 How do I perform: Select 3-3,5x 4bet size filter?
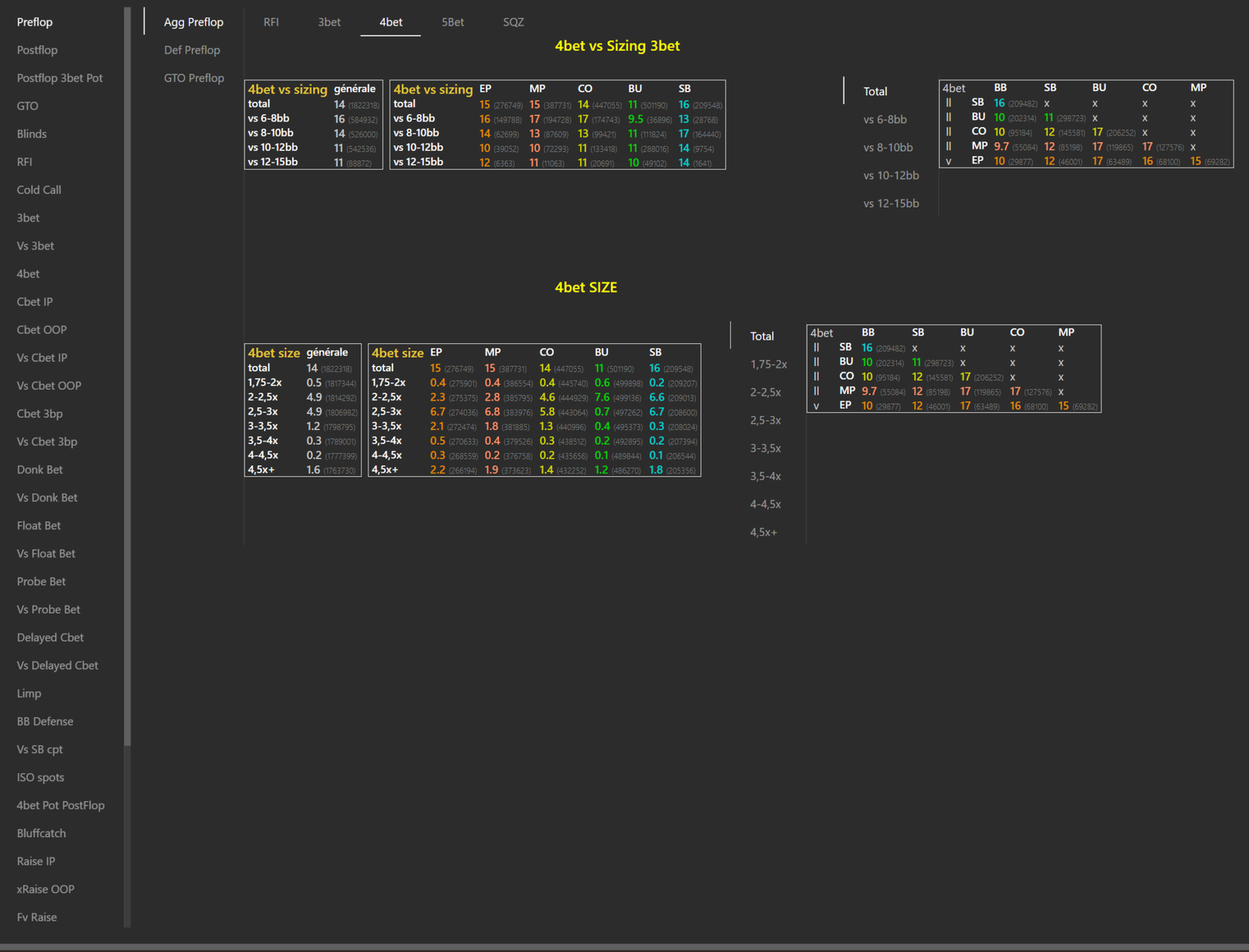[765, 449]
